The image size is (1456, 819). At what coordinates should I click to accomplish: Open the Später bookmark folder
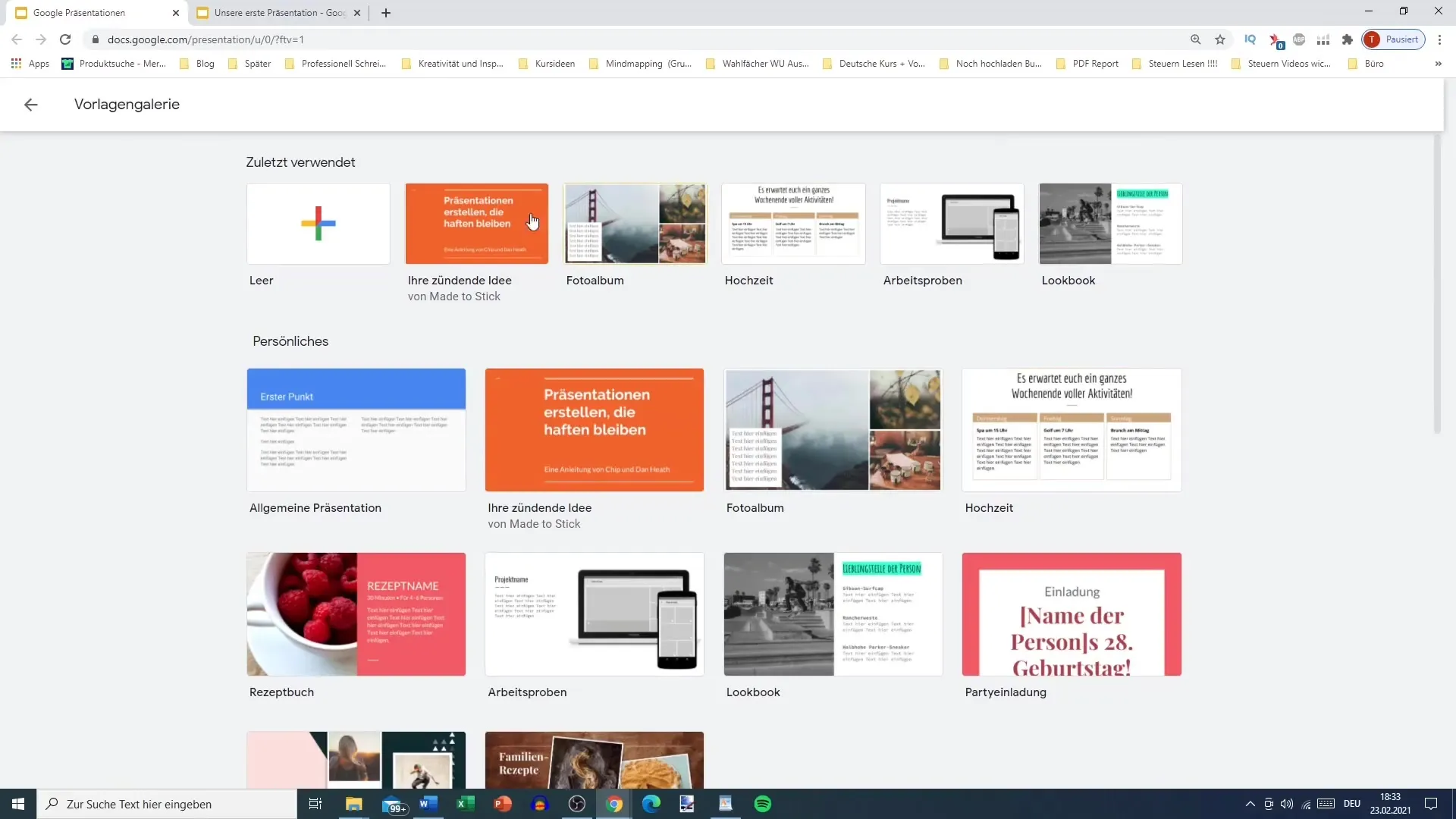click(249, 64)
